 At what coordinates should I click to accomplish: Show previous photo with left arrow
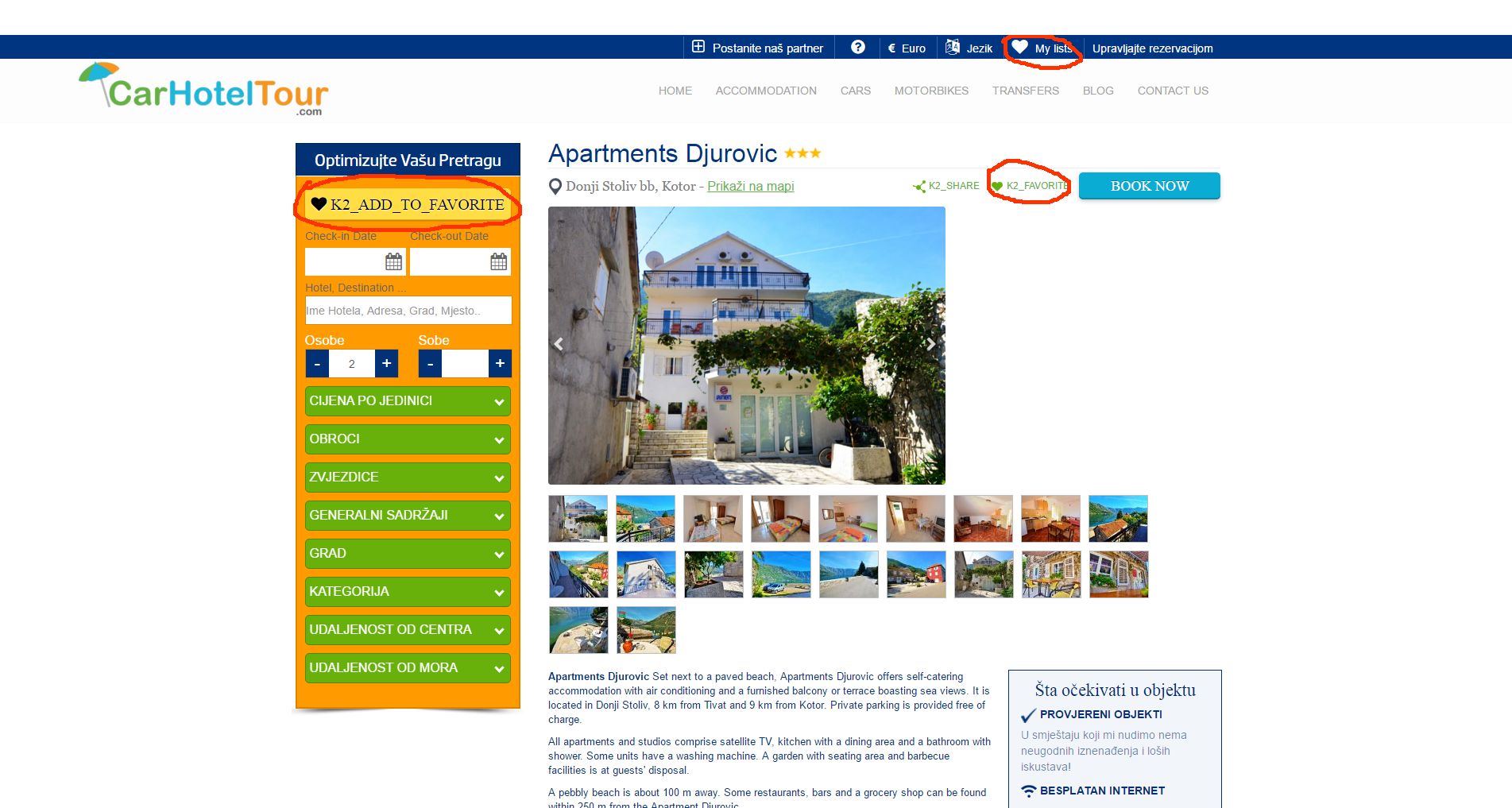point(559,344)
